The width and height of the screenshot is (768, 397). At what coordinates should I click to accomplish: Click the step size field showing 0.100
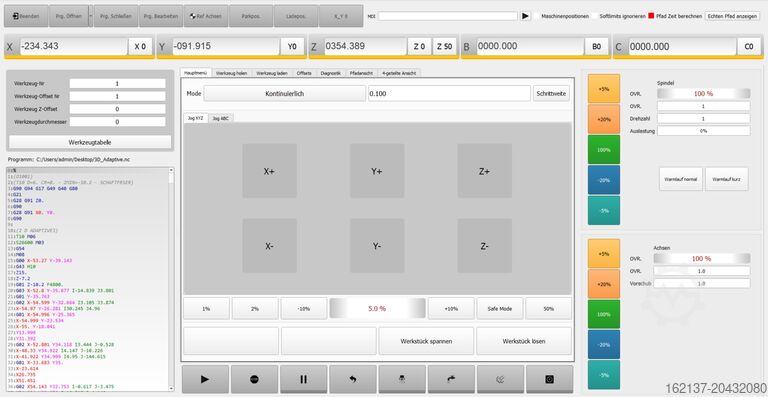point(449,93)
